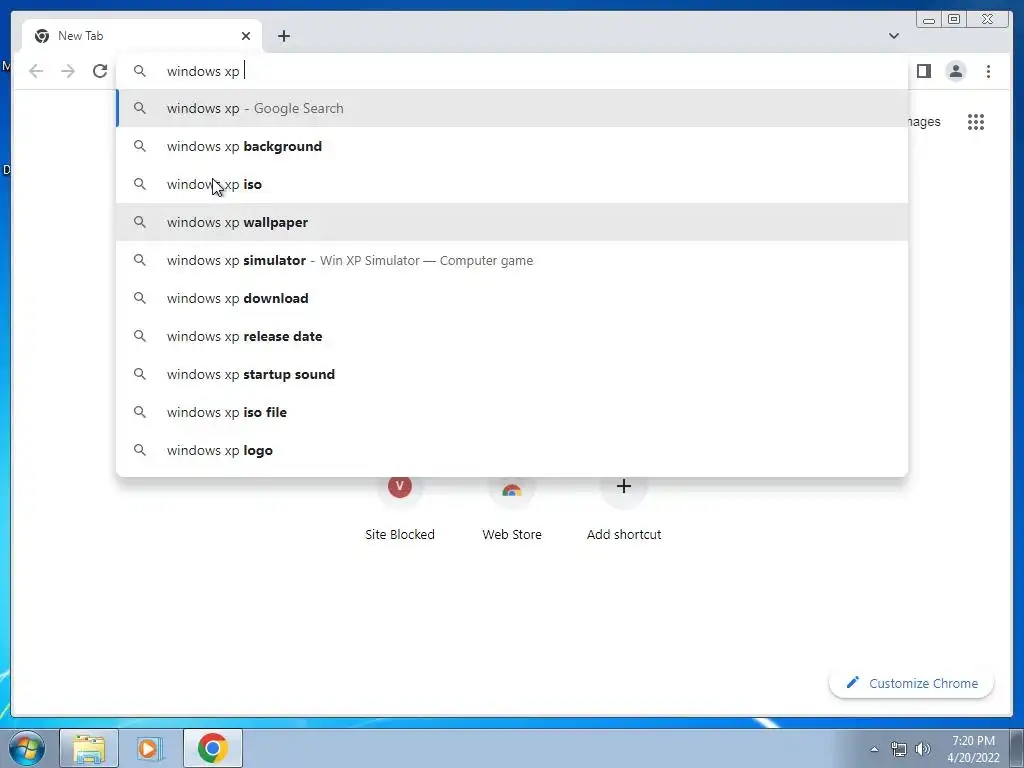
Task: Go forward with the right arrow
Action: [68, 71]
